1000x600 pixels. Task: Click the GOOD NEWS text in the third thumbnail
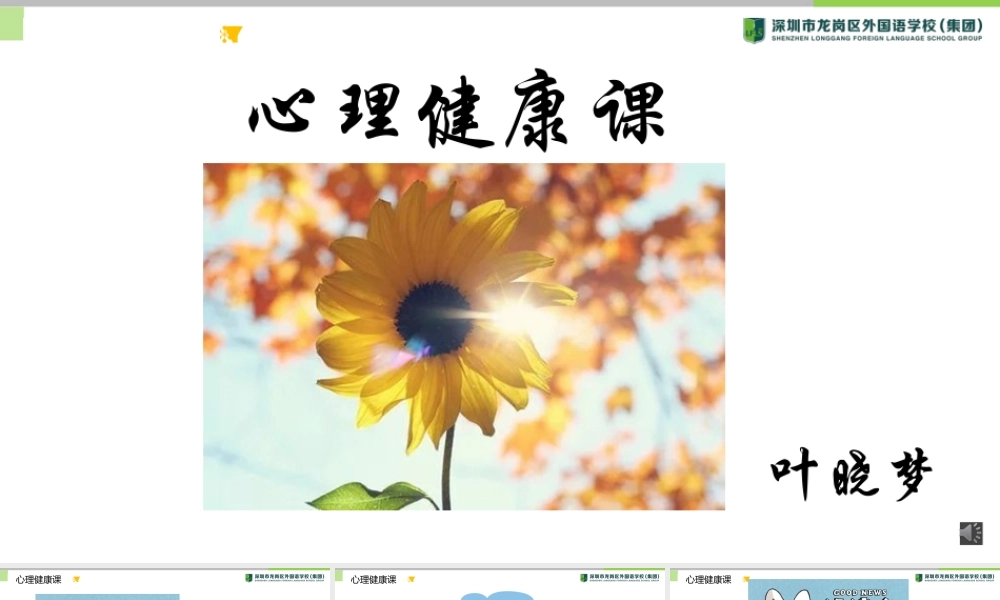click(860, 590)
